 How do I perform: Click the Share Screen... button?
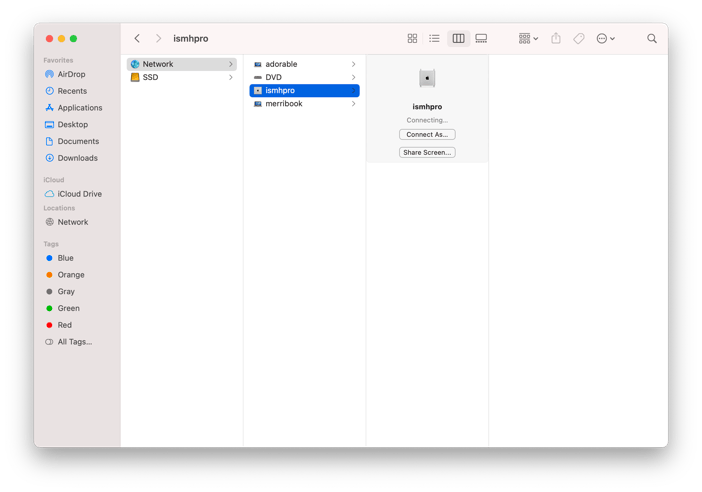(x=427, y=152)
